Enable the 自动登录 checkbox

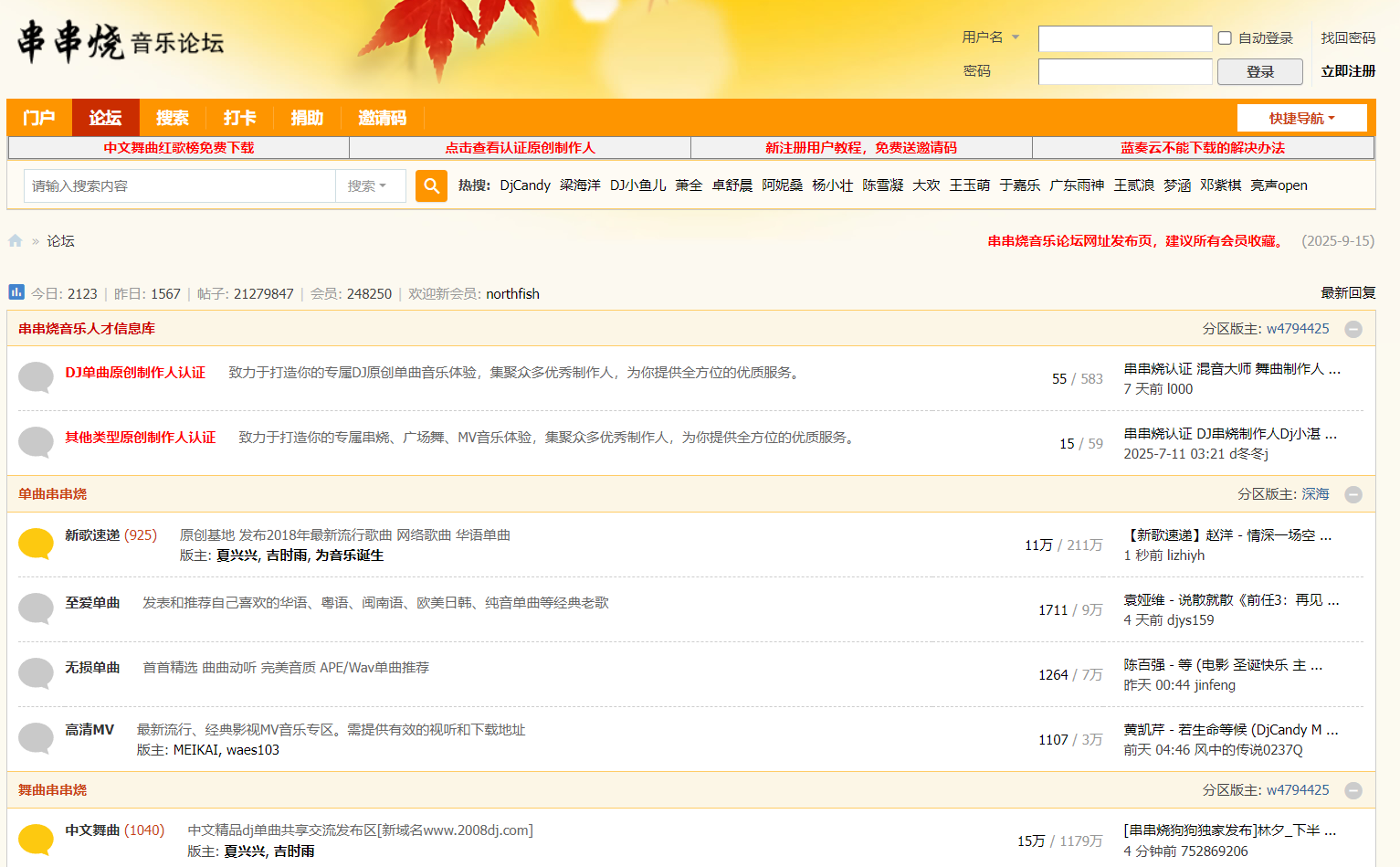click(1226, 38)
